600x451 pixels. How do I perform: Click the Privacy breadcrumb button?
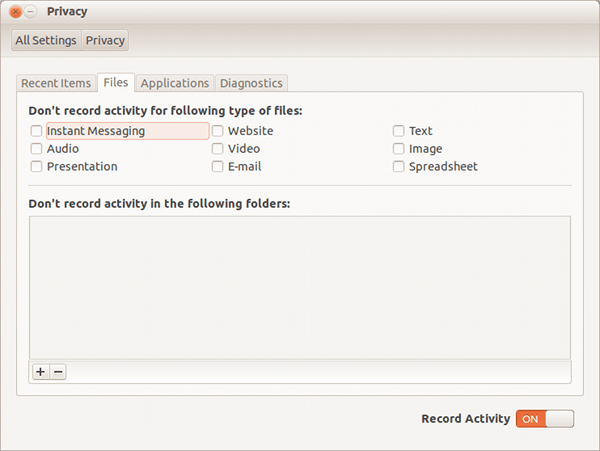tap(105, 40)
